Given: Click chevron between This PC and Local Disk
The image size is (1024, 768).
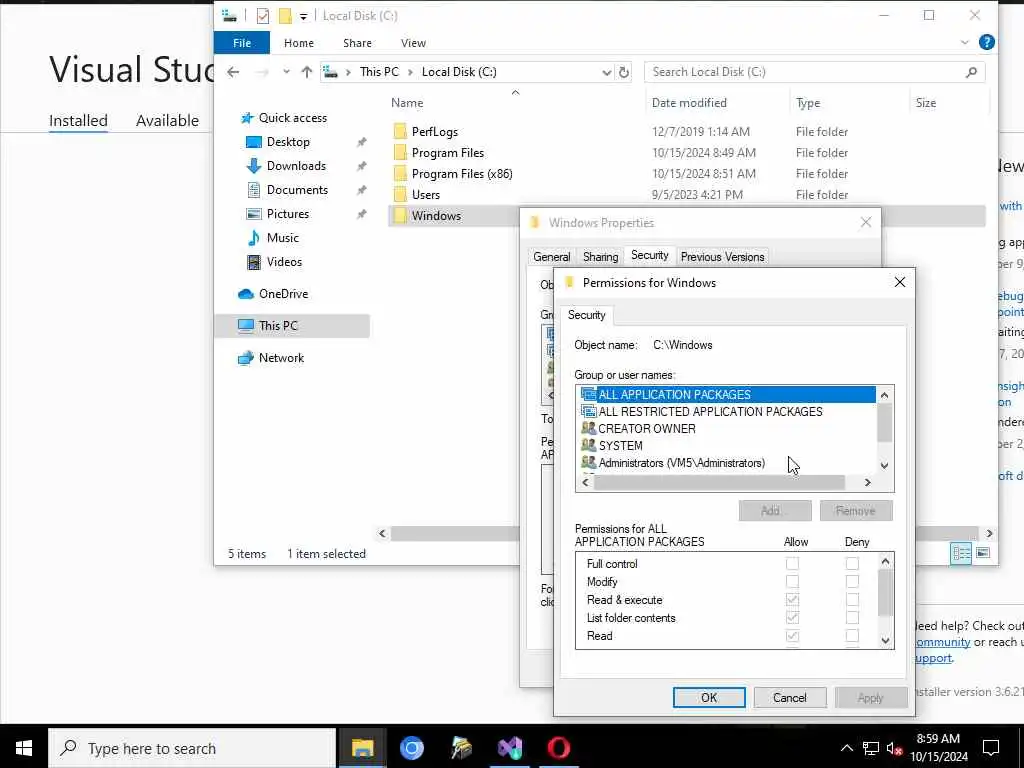Looking at the screenshot, I should [x=410, y=72].
